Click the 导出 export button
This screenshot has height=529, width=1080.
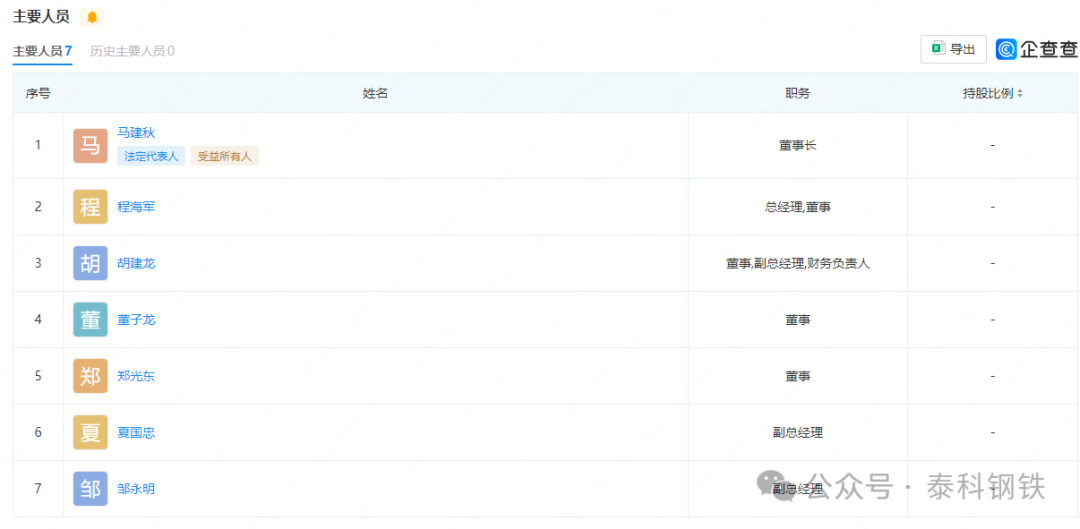pos(953,49)
